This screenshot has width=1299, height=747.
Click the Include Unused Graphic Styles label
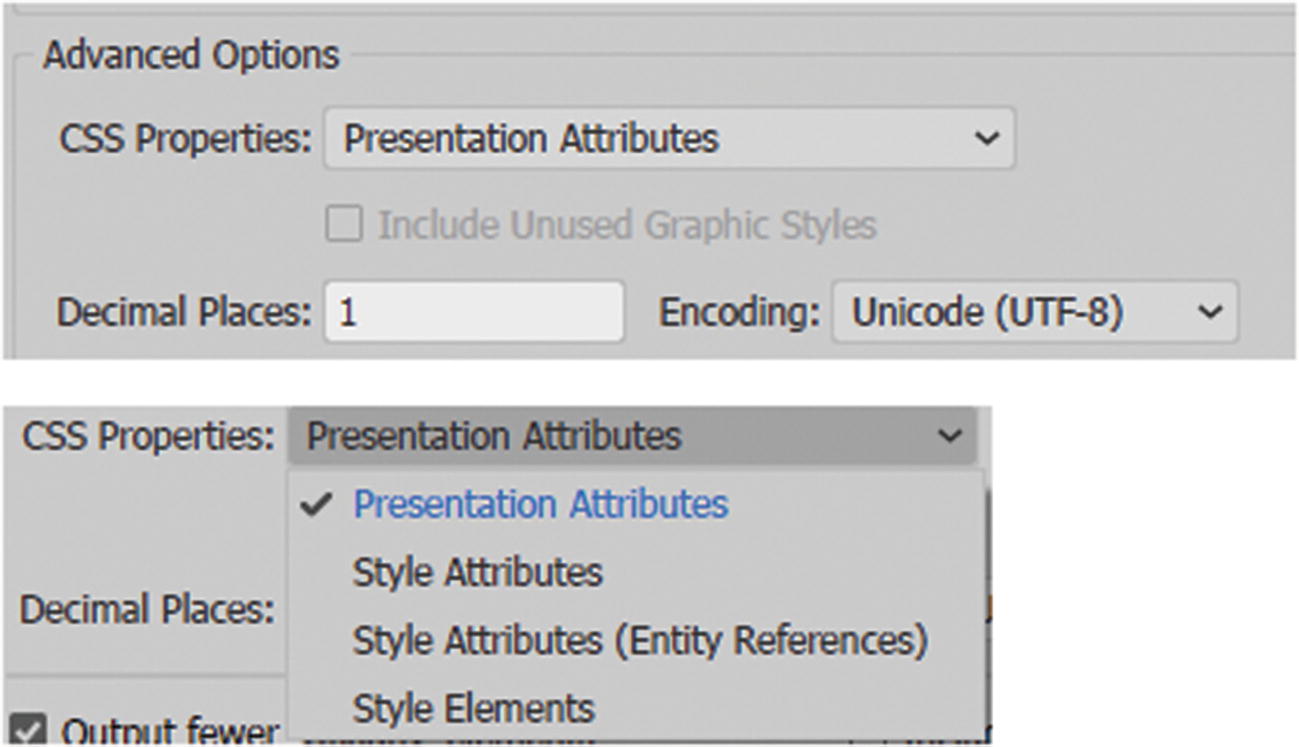pos(627,225)
